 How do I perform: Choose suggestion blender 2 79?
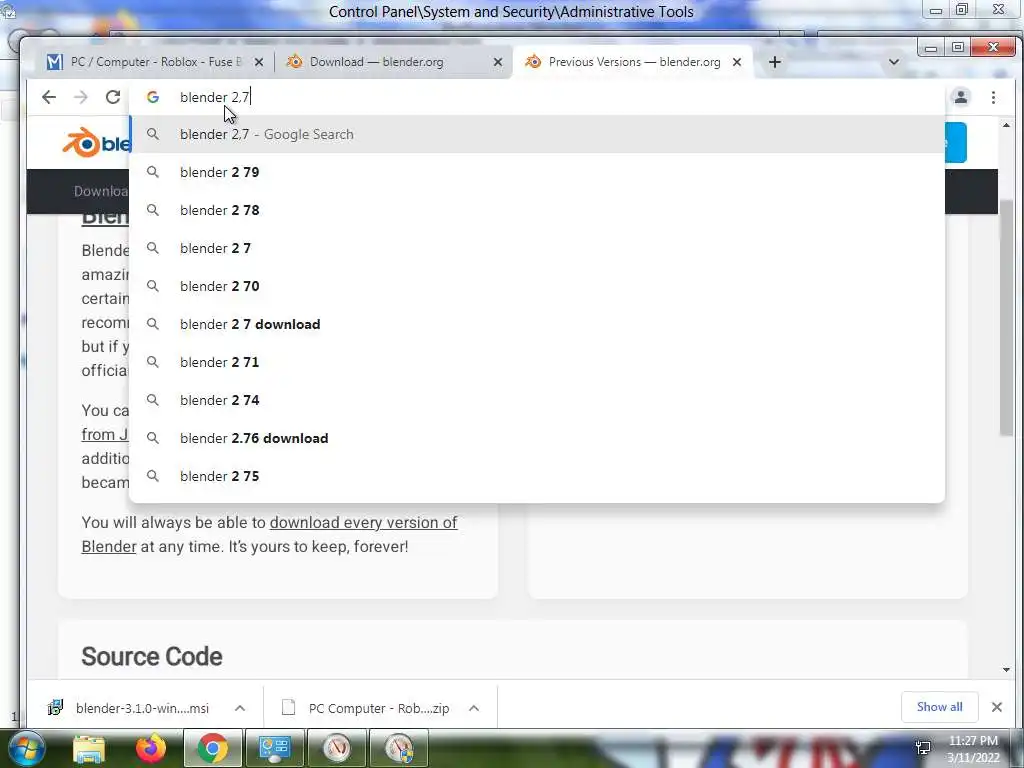coord(537,172)
